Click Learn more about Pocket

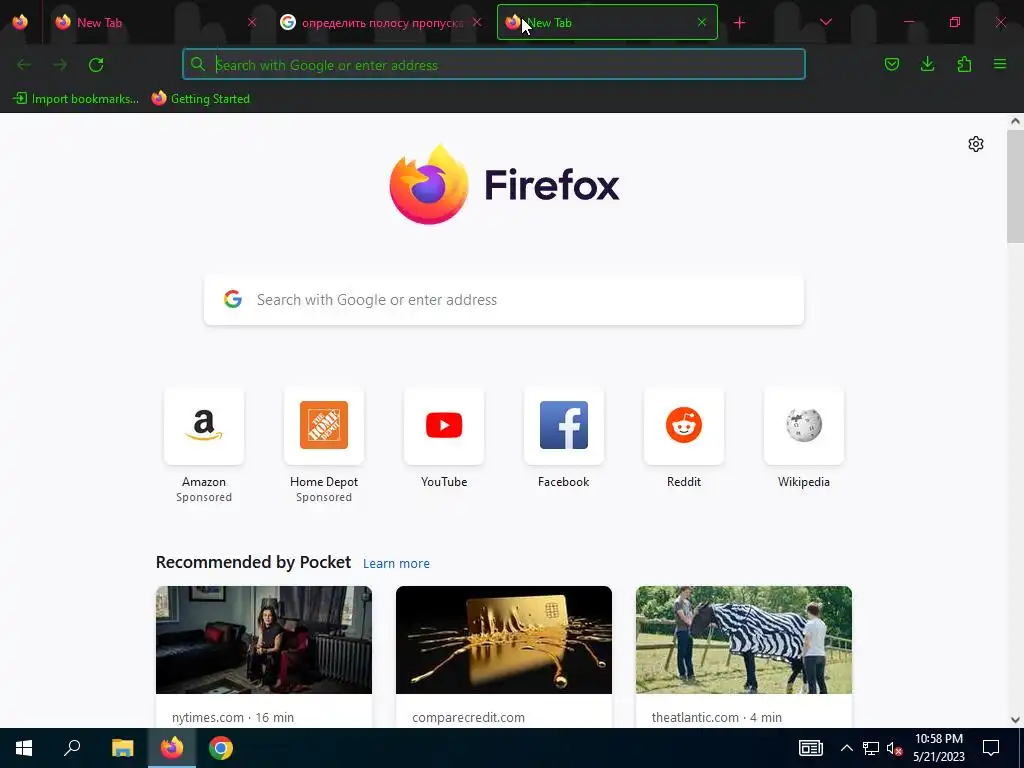(396, 564)
